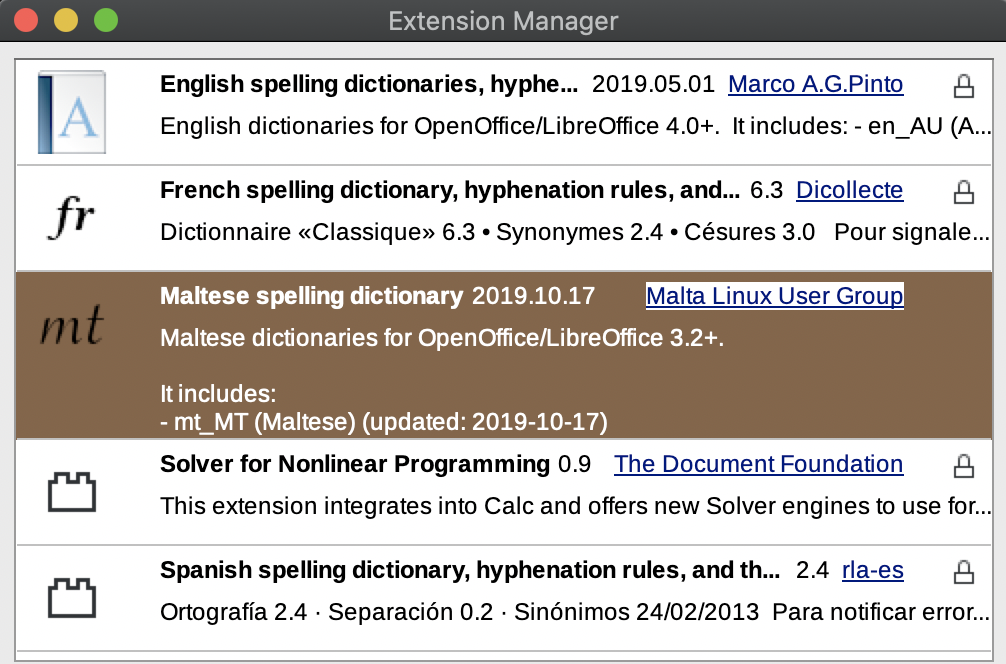Click the lock icon for Solver extension
1006x664 pixels.
pyautogui.click(x=966, y=468)
